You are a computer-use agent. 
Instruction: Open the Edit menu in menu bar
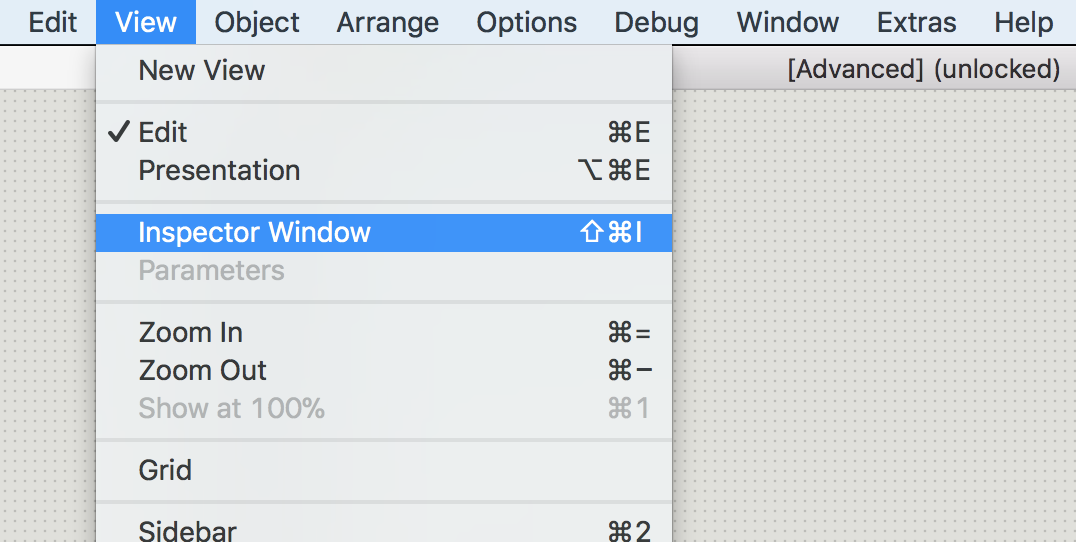(x=51, y=22)
